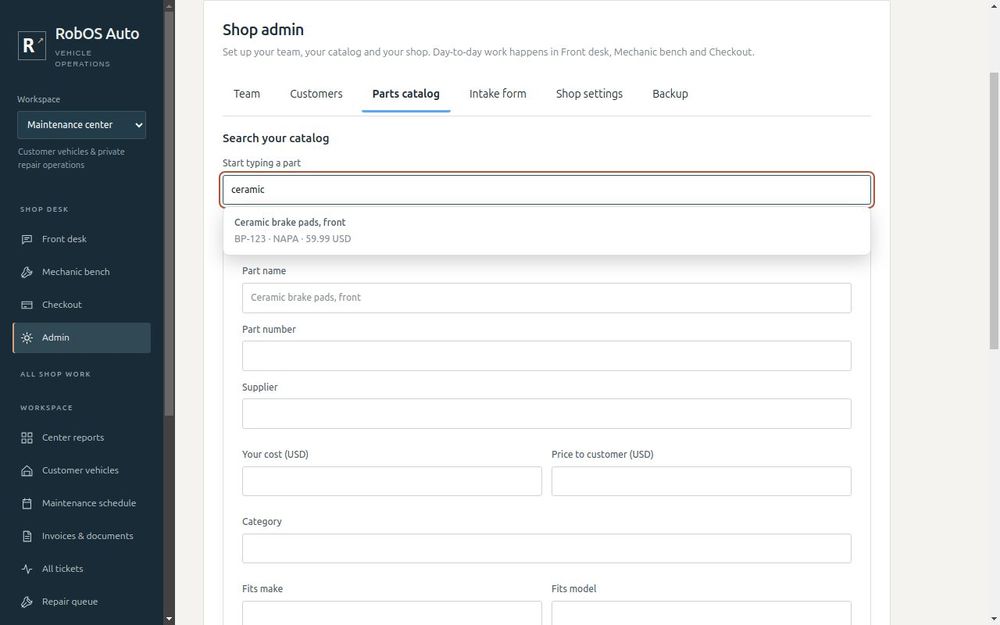
Task: Open Center reports grid icon
Action: [x=27, y=438]
